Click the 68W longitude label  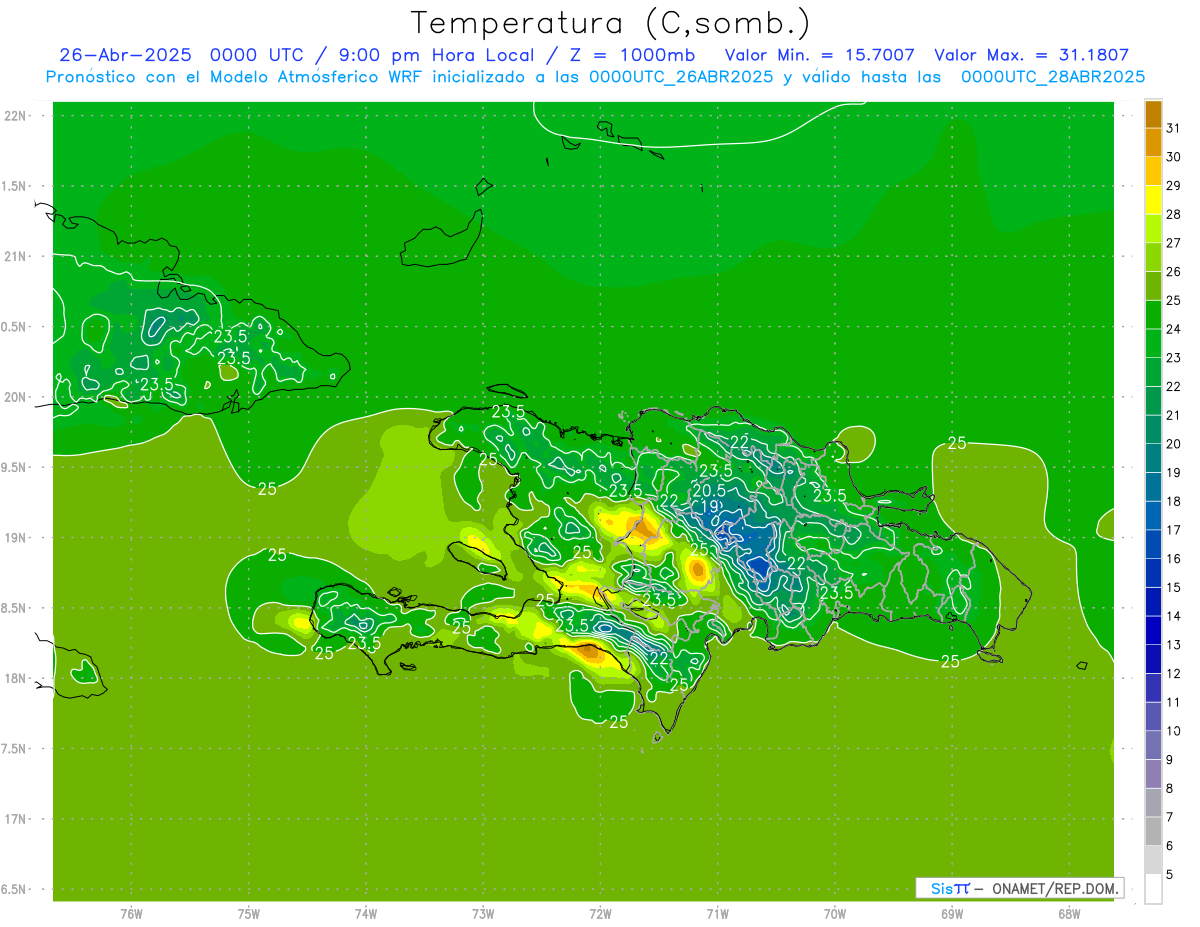tap(1068, 913)
